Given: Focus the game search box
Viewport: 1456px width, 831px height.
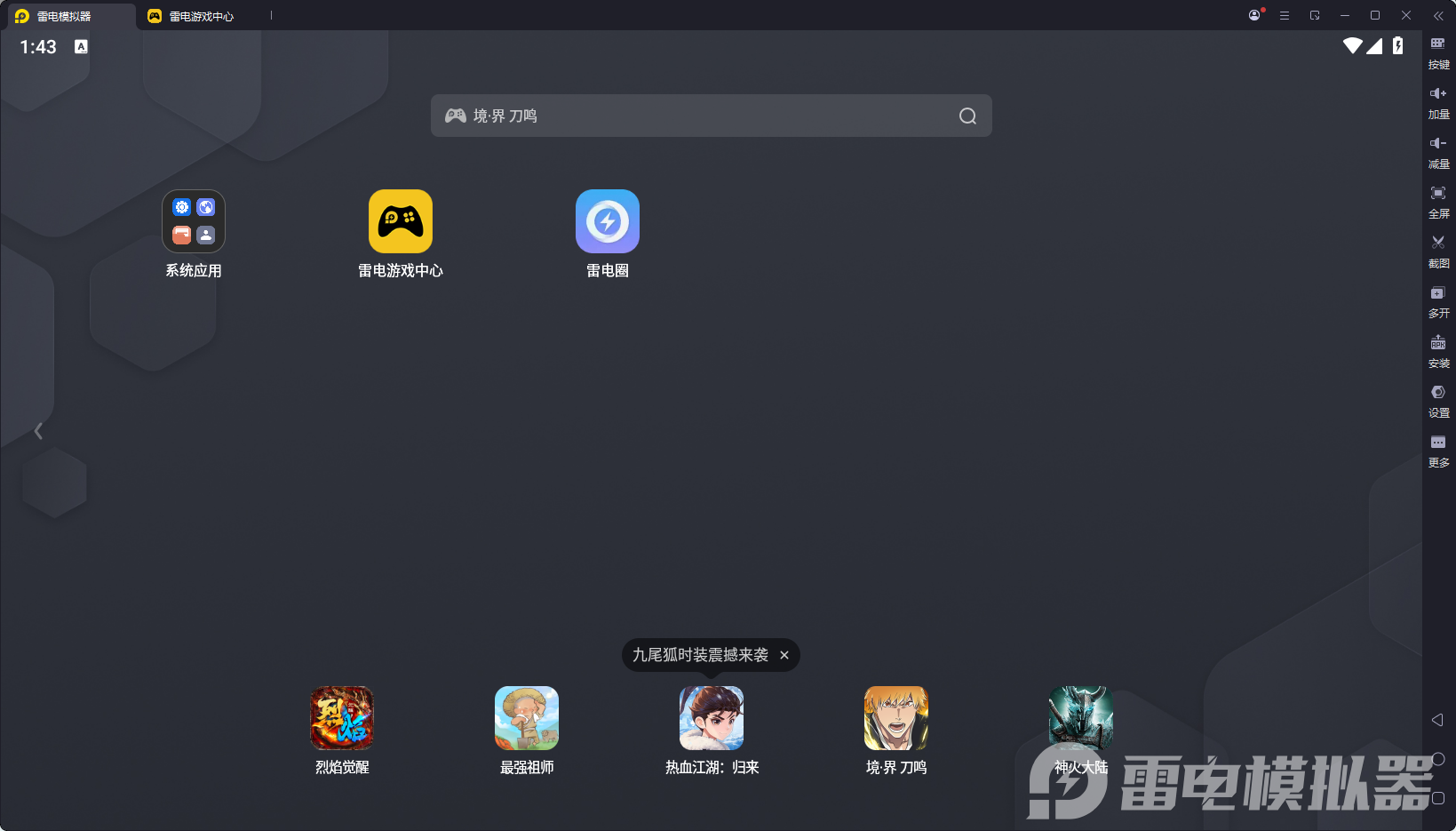Looking at the screenshot, I should (x=712, y=116).
